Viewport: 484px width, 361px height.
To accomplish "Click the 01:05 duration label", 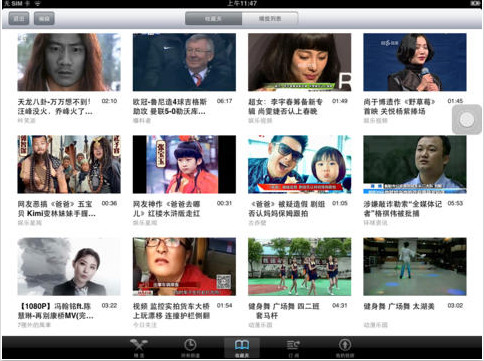I will 340,203.
